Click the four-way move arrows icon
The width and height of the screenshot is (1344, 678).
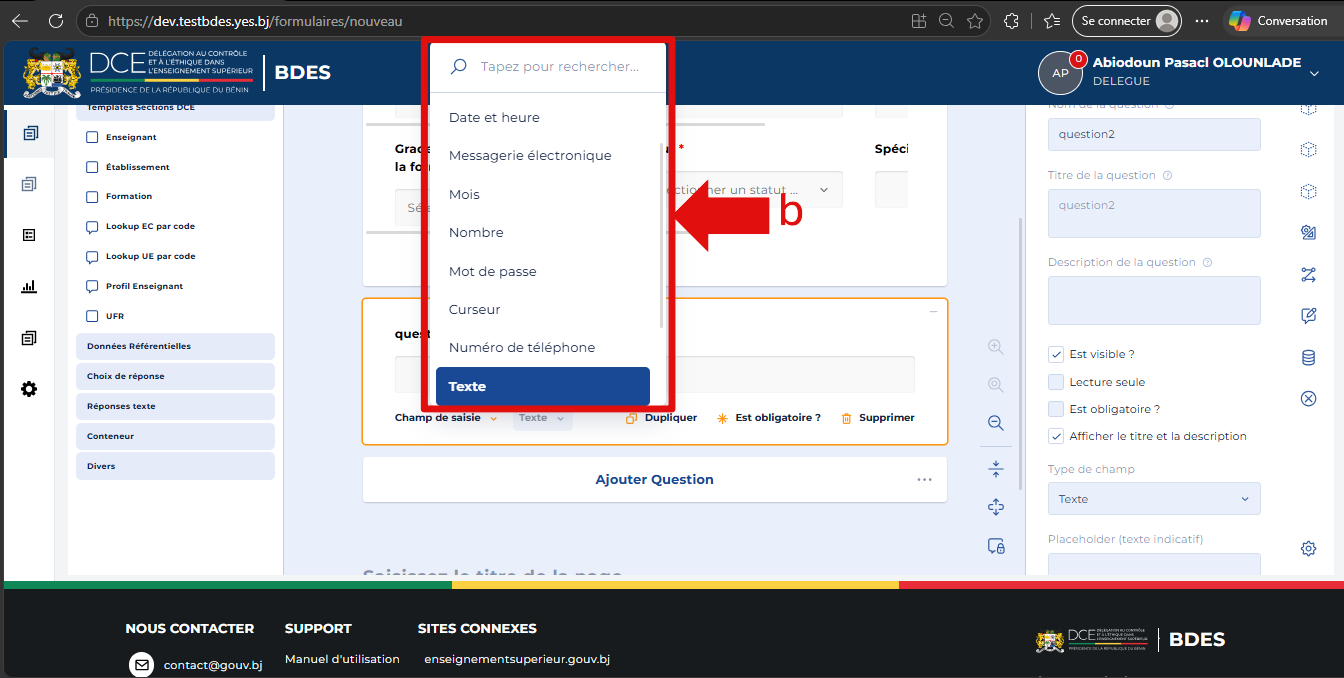[x=995, y=507]
